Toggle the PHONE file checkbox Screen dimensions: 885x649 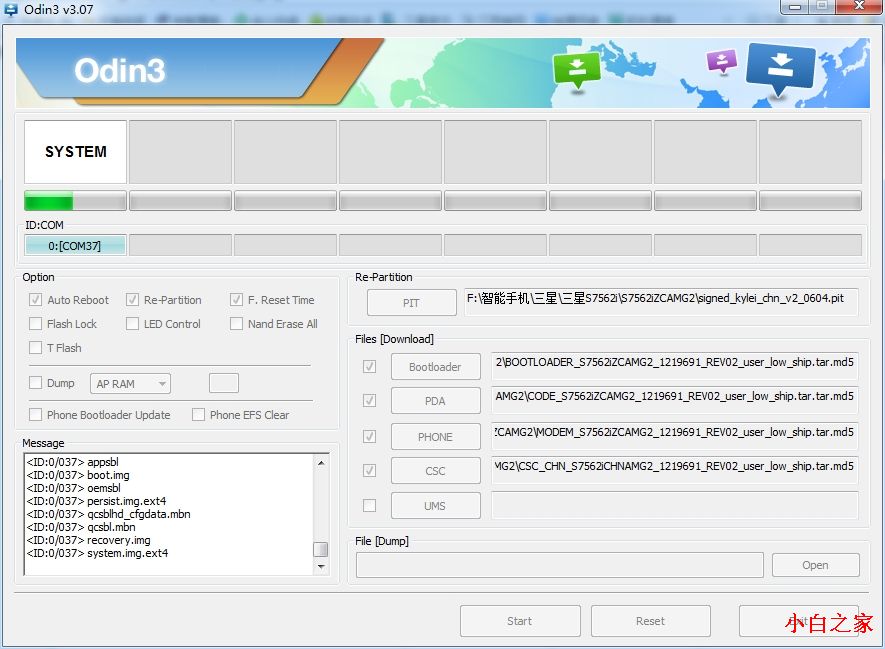click(370, 436)
